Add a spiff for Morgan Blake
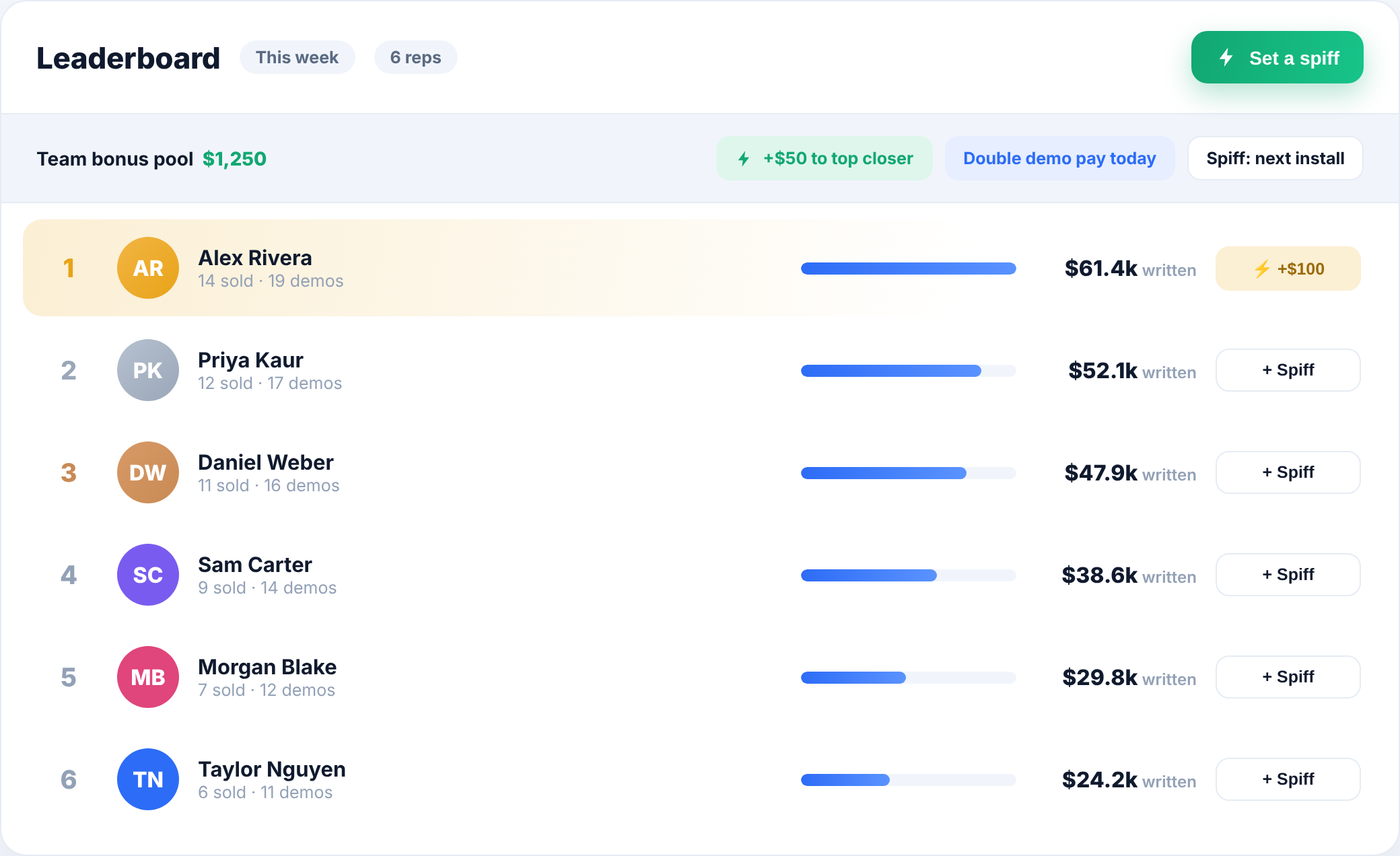The width and height of the screenshot is (1400, 856). (x=1288, y=677)
